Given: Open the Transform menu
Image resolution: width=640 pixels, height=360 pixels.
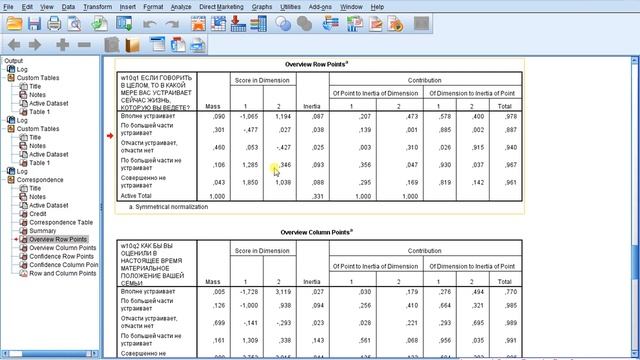Looking at the screenshot, I should pyautogui.click(x=97, y=7).
